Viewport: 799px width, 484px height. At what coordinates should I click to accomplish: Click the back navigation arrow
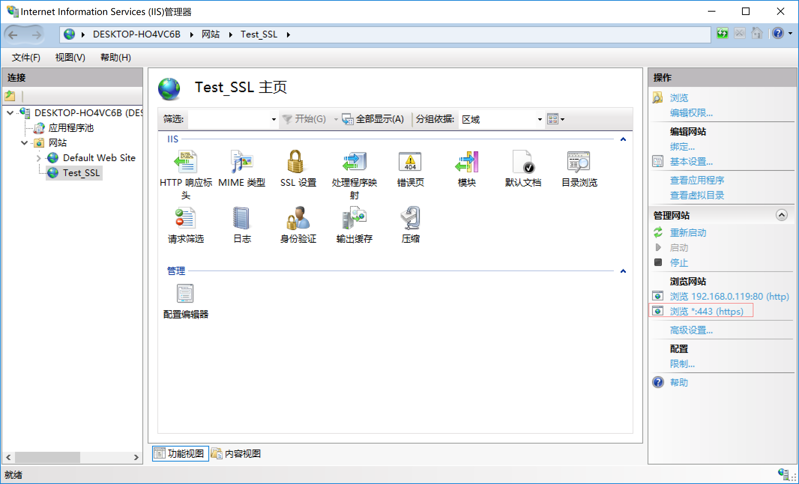(13, 35)
